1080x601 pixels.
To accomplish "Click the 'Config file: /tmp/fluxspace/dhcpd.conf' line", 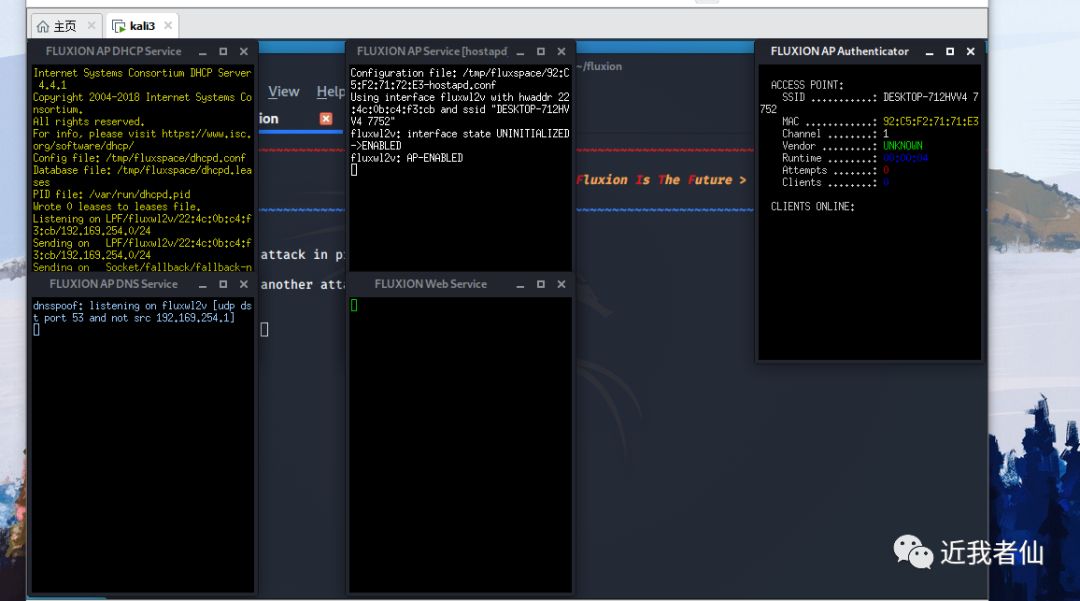I will 139,158.
